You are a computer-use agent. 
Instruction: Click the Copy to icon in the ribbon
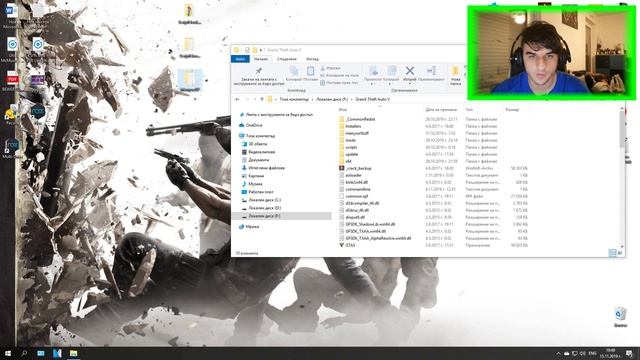pyautogui.click(x=392, y=70)
